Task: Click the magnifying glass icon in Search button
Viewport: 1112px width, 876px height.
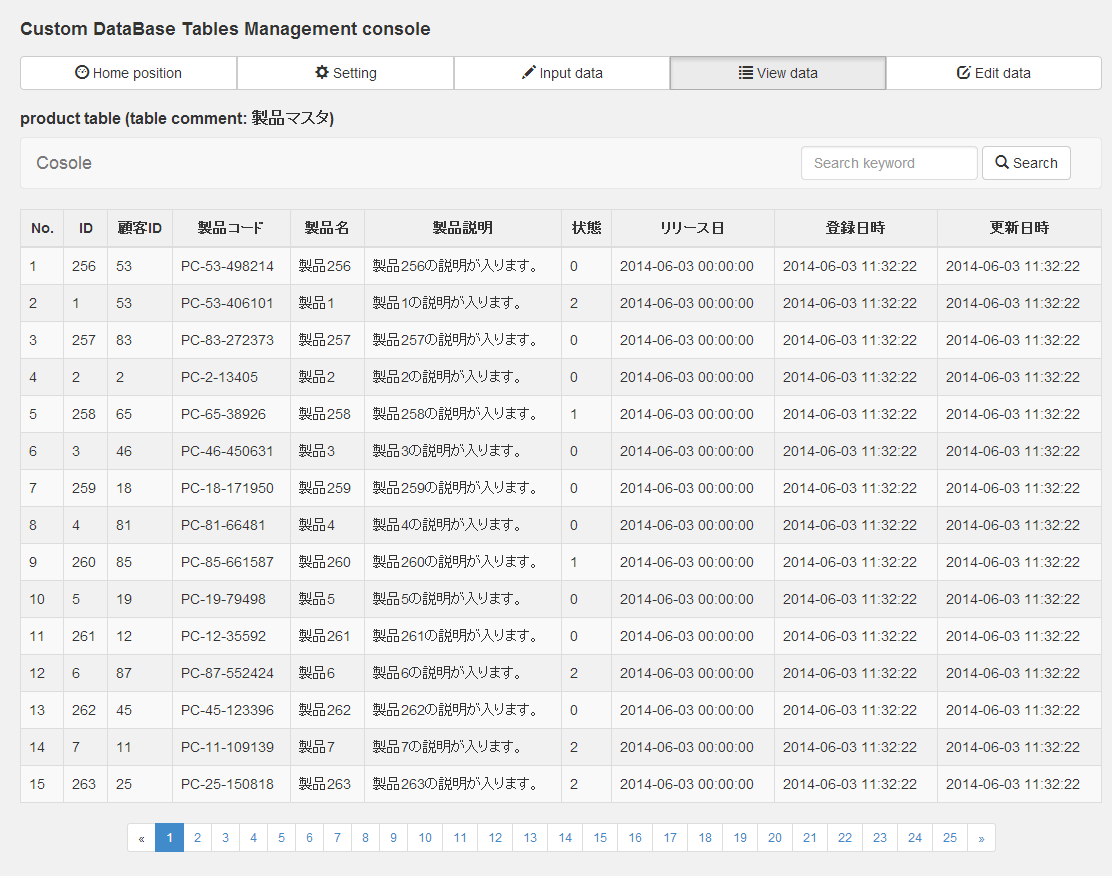Action: (x=1001, y=162)
